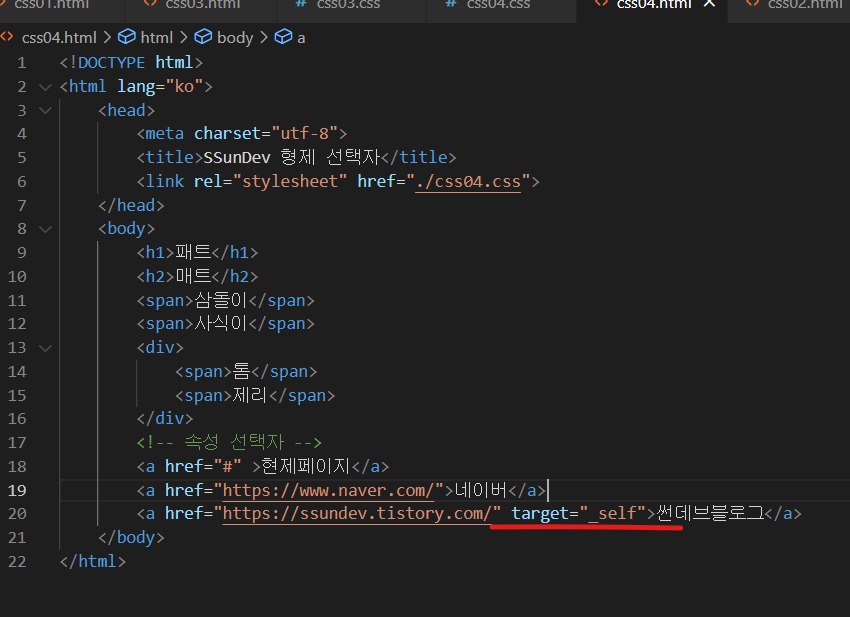
Task: Follow the https://www.naver.com/ link
Action: tap(329, 491)
